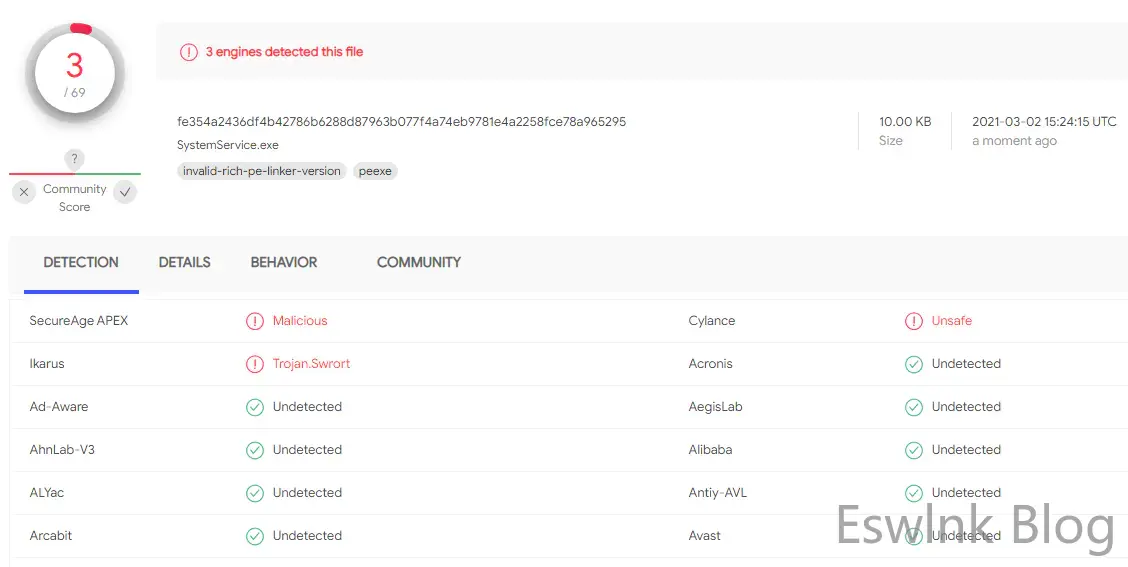The image size is (1128, 567).
Task: Click the 3/69 detection score gauge
Action: tap(75, 75)
